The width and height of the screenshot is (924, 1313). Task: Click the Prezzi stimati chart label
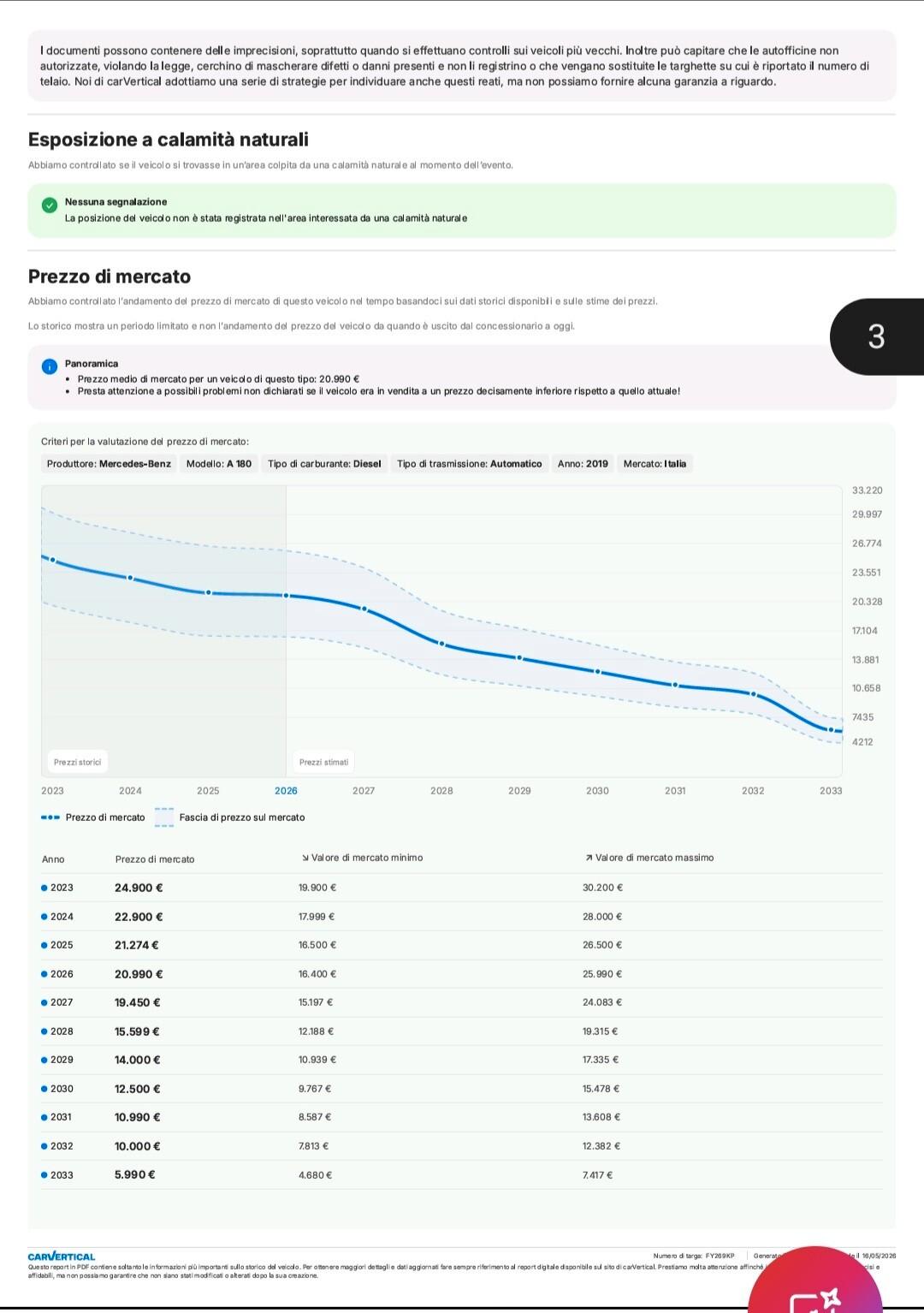point(323,762)
